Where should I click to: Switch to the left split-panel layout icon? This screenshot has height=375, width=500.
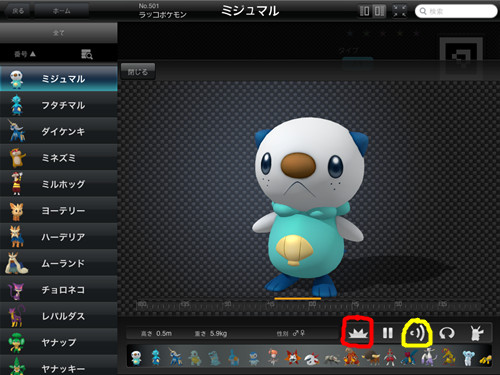364,11
